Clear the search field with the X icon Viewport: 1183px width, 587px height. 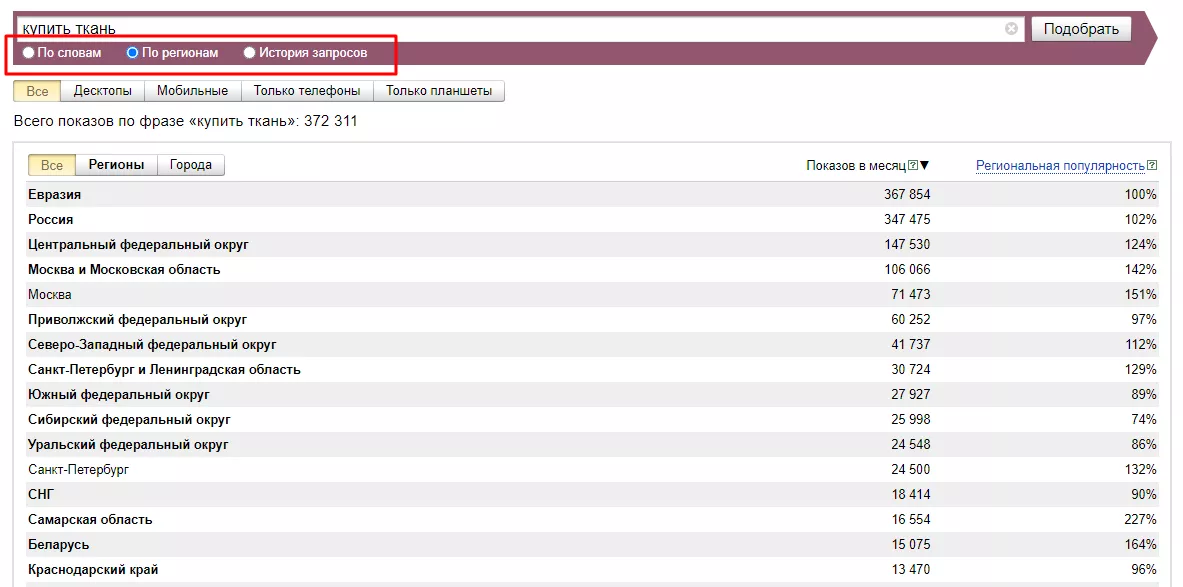1011,29
